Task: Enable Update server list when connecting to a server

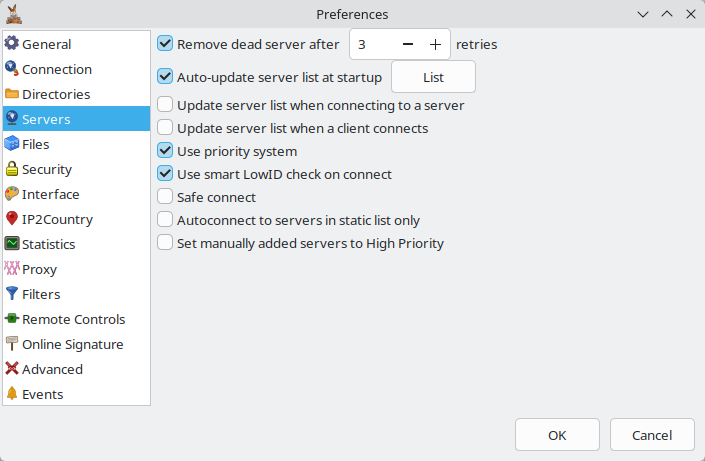Action: pos(165,104)
